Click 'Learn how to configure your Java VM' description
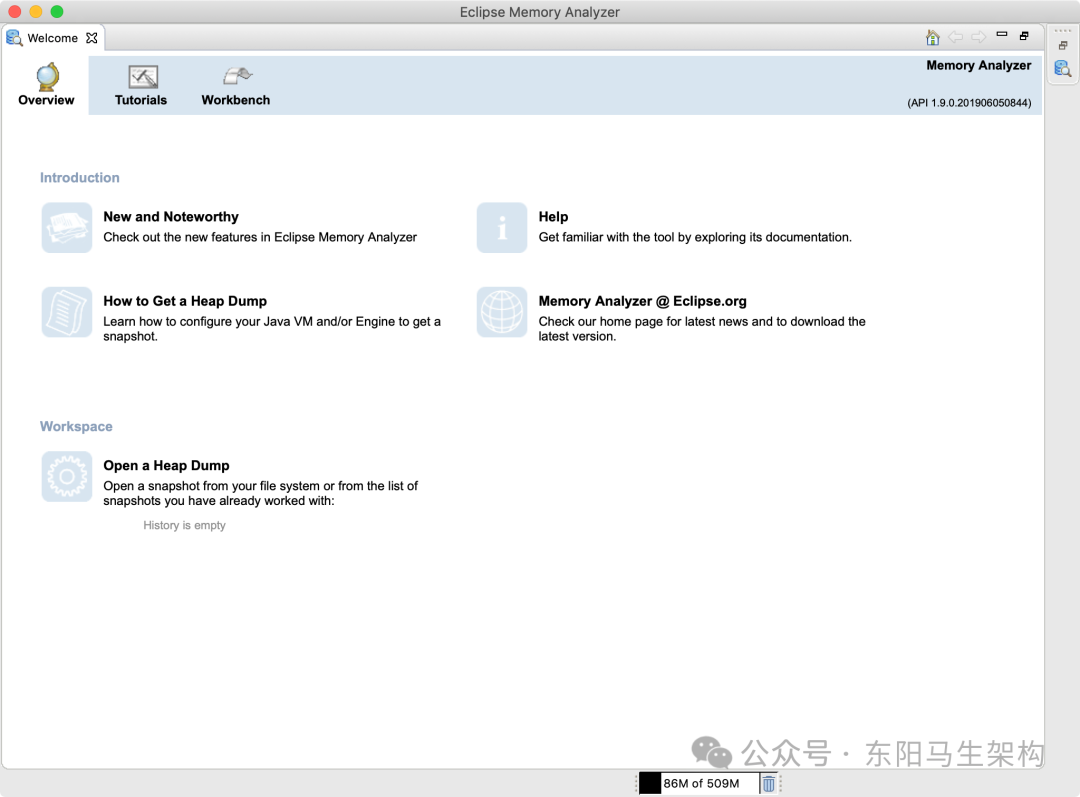 click(271, 329)
